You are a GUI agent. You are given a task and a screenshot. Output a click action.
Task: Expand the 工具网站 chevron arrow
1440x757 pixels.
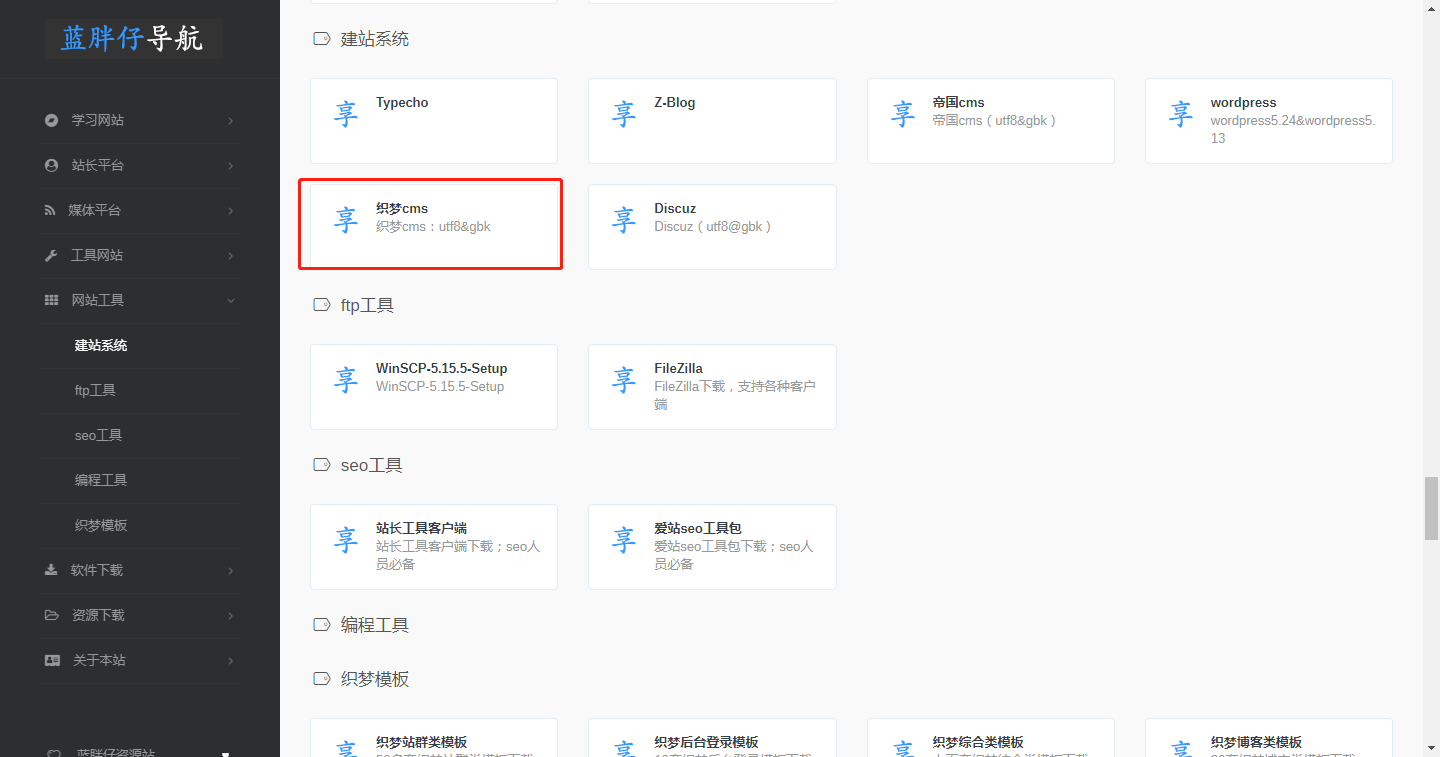coord(230,255)
